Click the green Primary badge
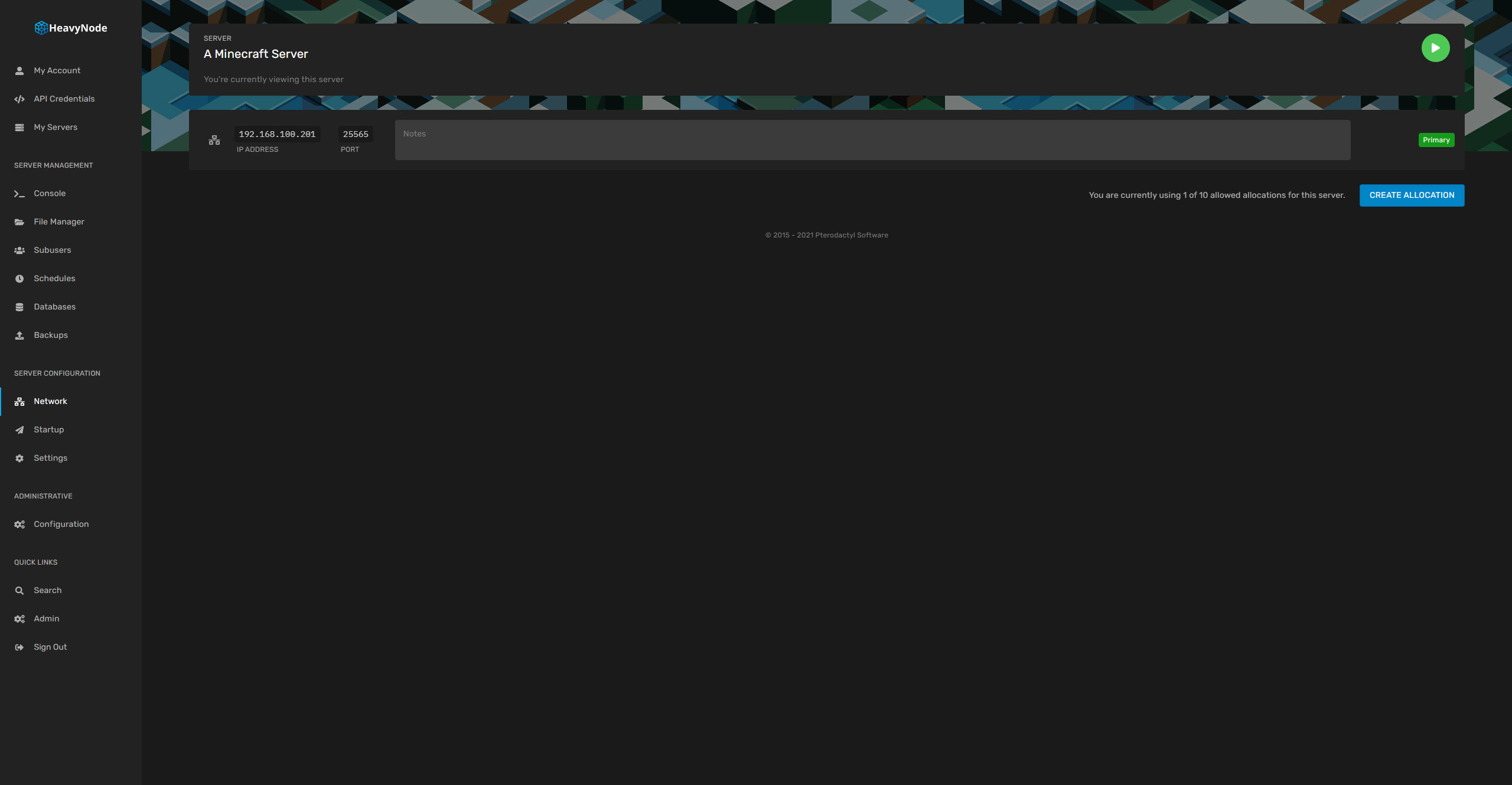The height and width of the screenshot is (785, 1512). (1436, 140)
